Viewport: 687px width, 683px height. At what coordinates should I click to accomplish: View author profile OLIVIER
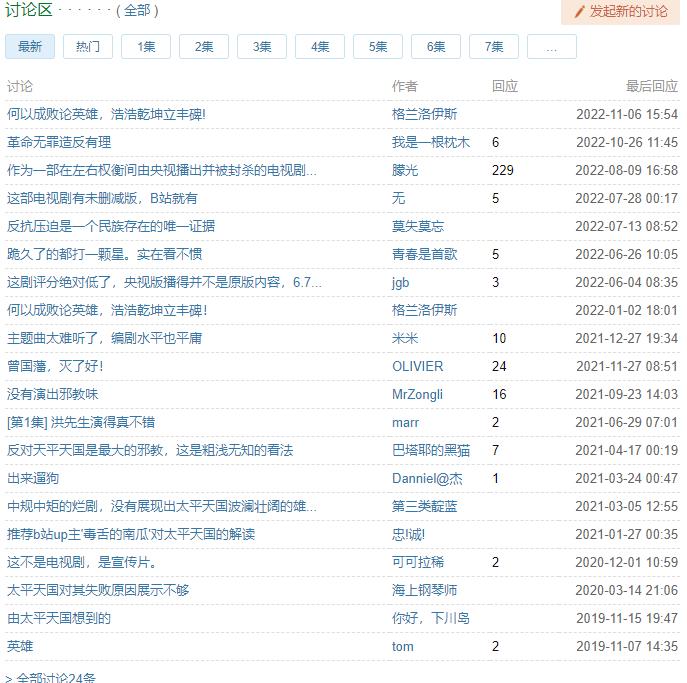(417, 367)
